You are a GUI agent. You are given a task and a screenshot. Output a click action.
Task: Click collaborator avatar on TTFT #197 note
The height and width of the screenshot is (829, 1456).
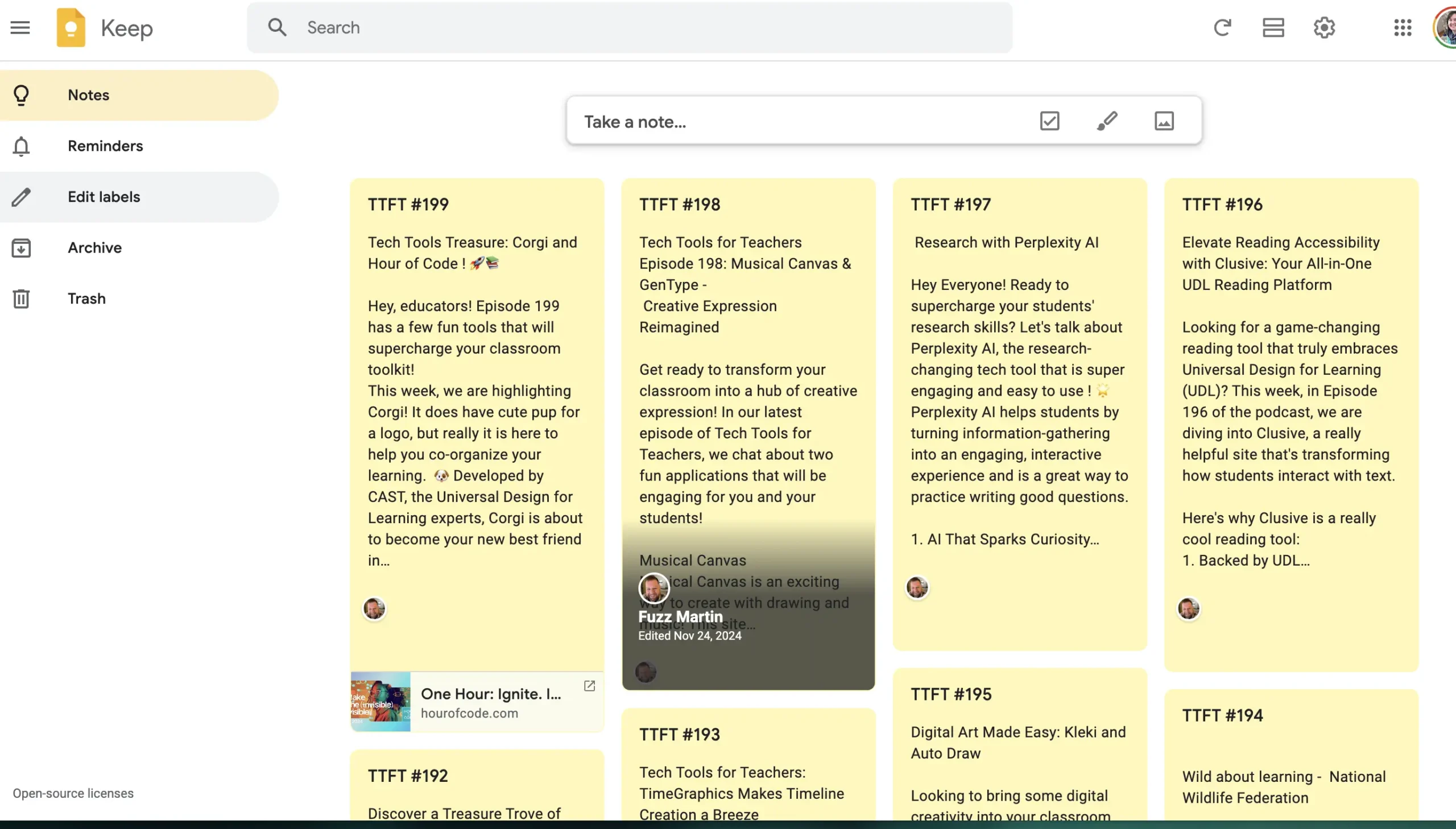coord(917,587)
